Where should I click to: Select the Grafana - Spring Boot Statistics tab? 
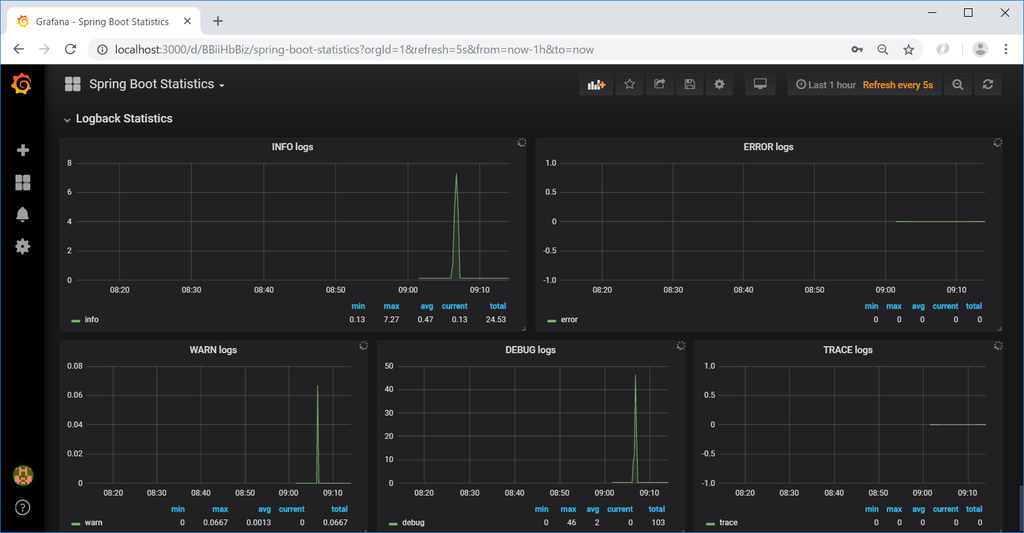point(102,22)
